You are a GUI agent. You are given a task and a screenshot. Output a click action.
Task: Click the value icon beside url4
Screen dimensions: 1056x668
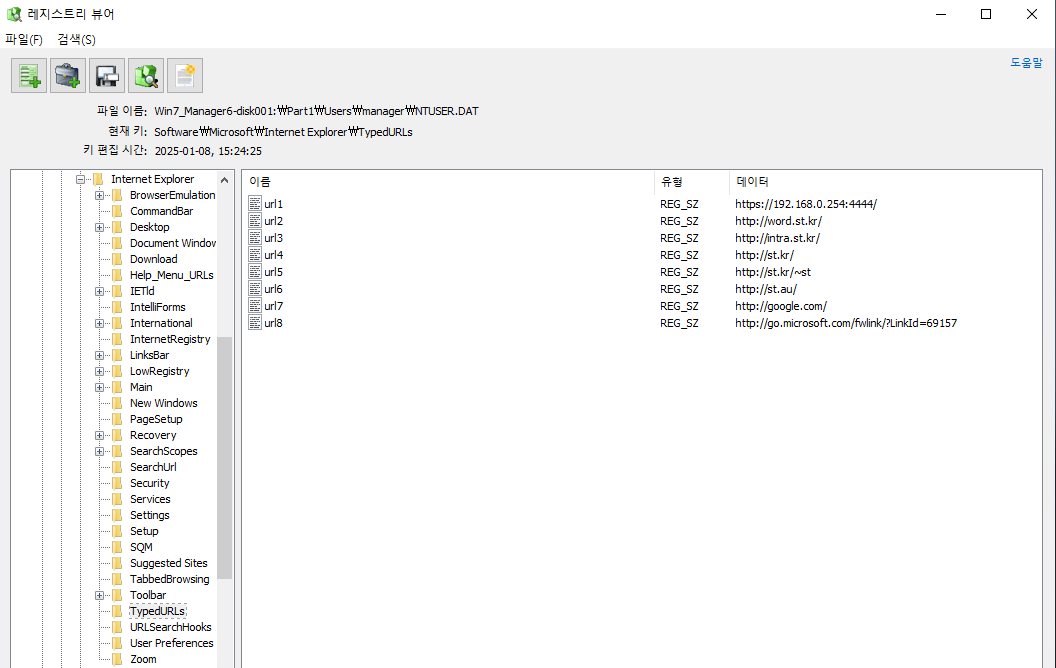coord(255,255)
